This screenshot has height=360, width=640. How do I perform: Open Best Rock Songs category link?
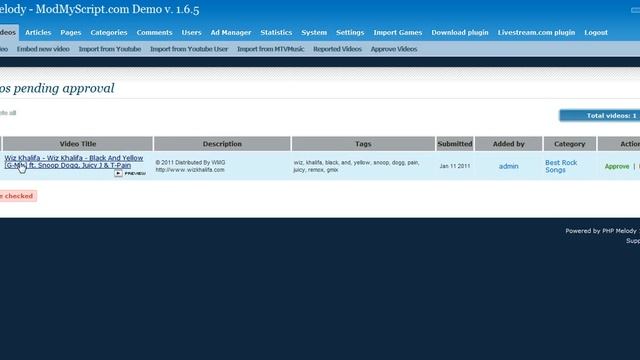(561, 166)
